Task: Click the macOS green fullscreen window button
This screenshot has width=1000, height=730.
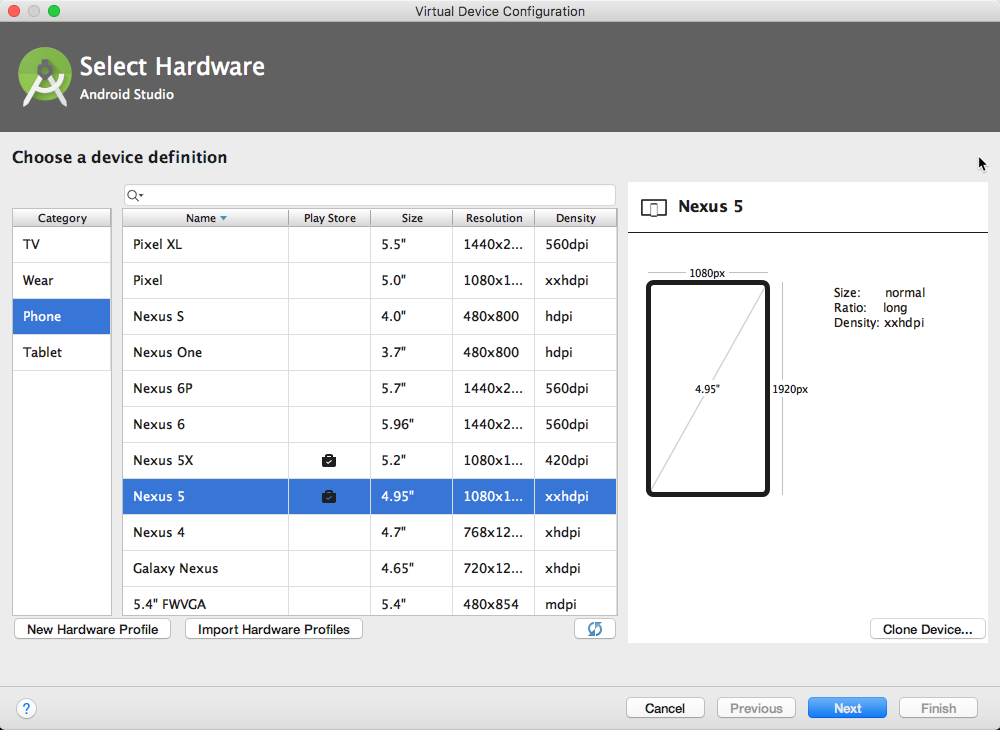Action: pos(54,11)
